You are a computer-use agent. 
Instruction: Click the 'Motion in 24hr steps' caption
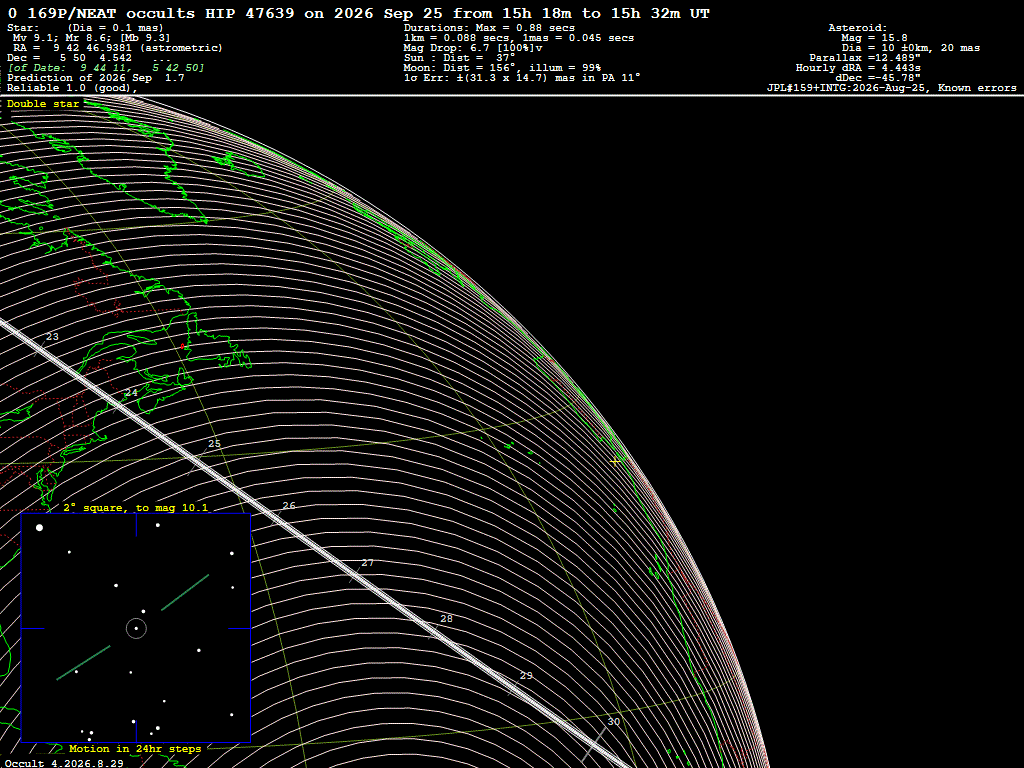click(135, 748)
